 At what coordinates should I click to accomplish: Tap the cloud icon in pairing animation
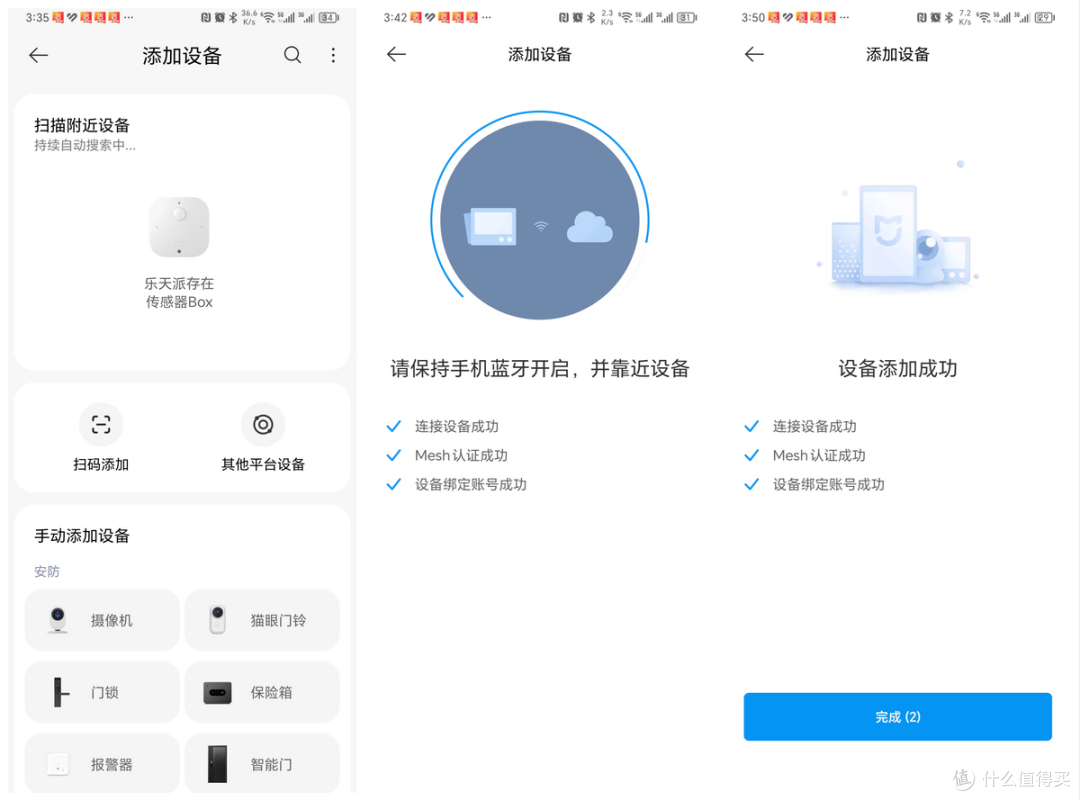point(590,227)
